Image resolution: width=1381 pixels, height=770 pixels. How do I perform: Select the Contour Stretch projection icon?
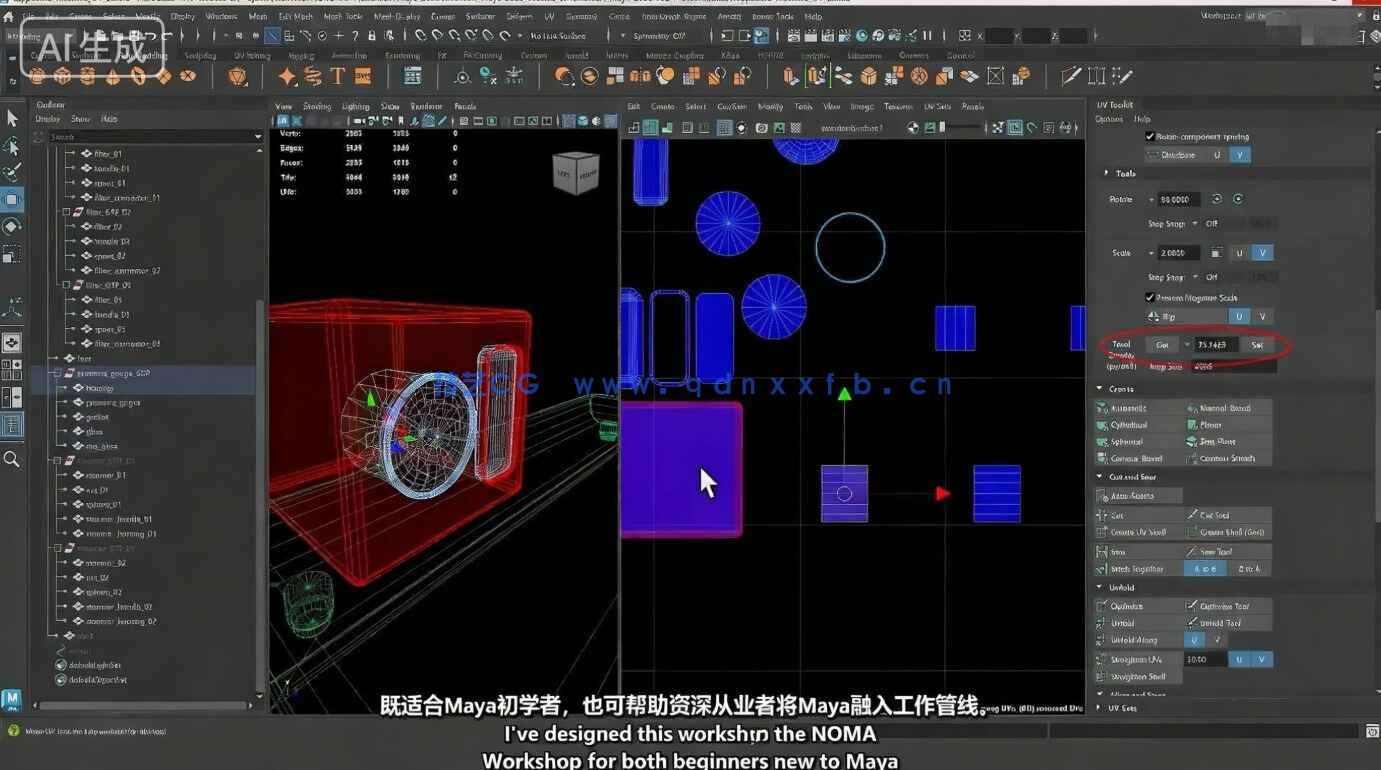(1191, 458)
